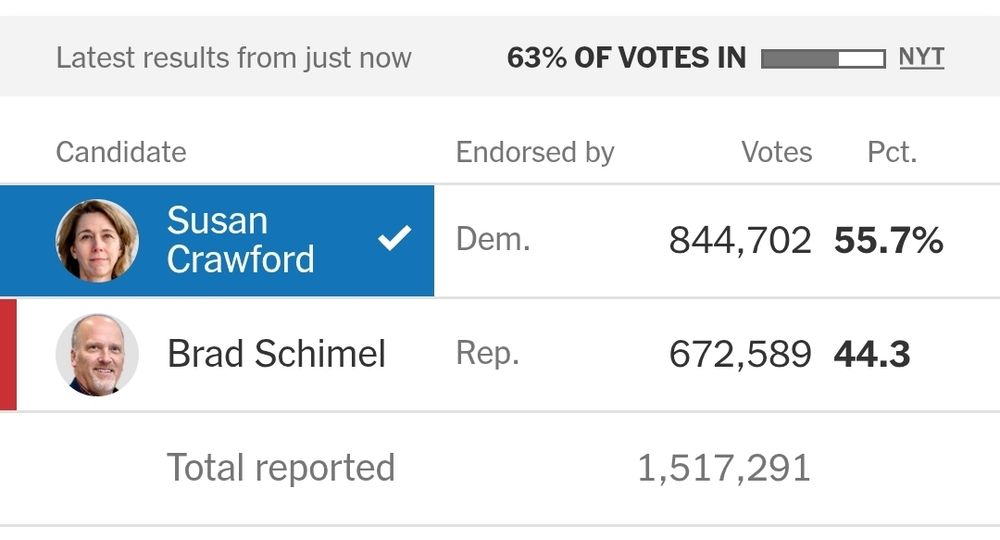Select the Susan Crawford name

[240, 240]
